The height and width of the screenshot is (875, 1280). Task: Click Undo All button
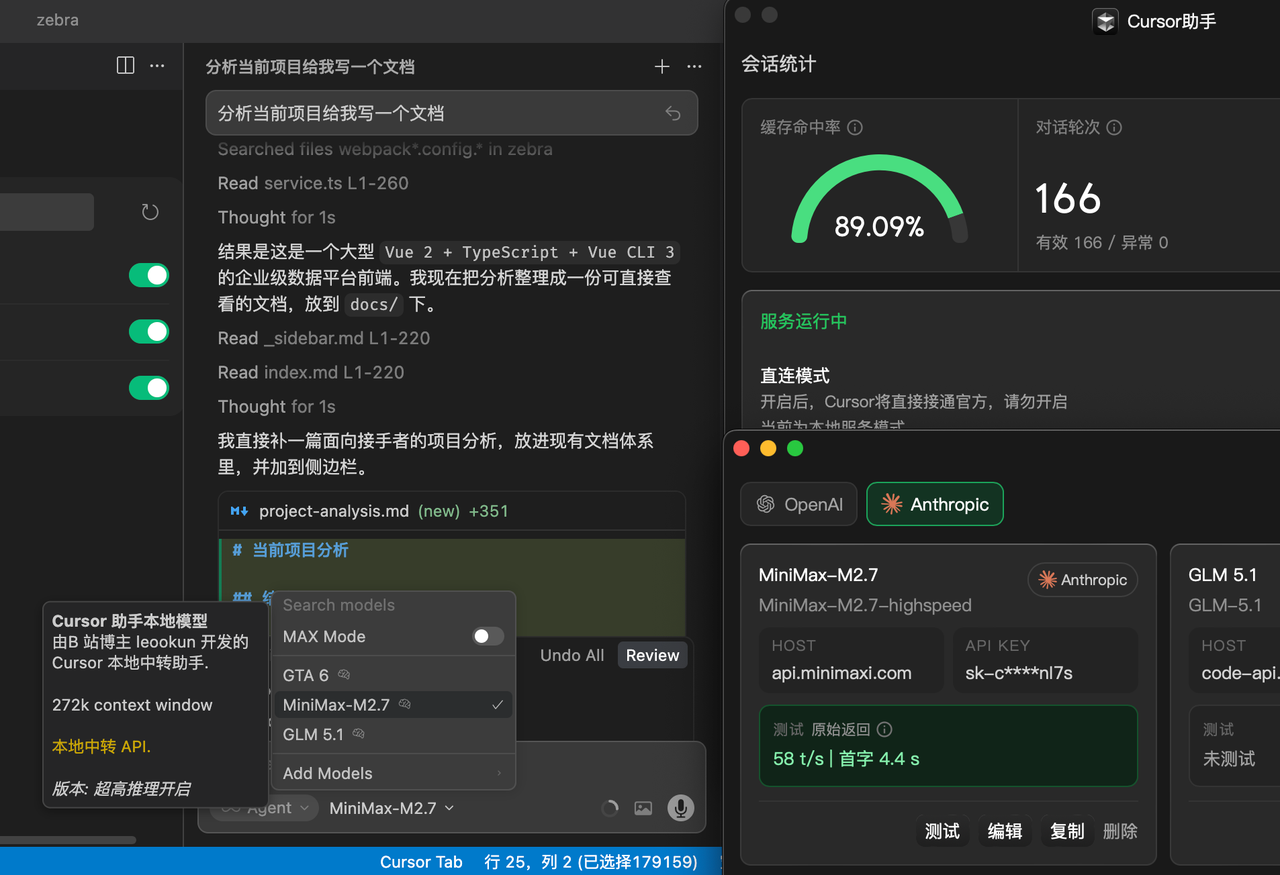(572, 655)
